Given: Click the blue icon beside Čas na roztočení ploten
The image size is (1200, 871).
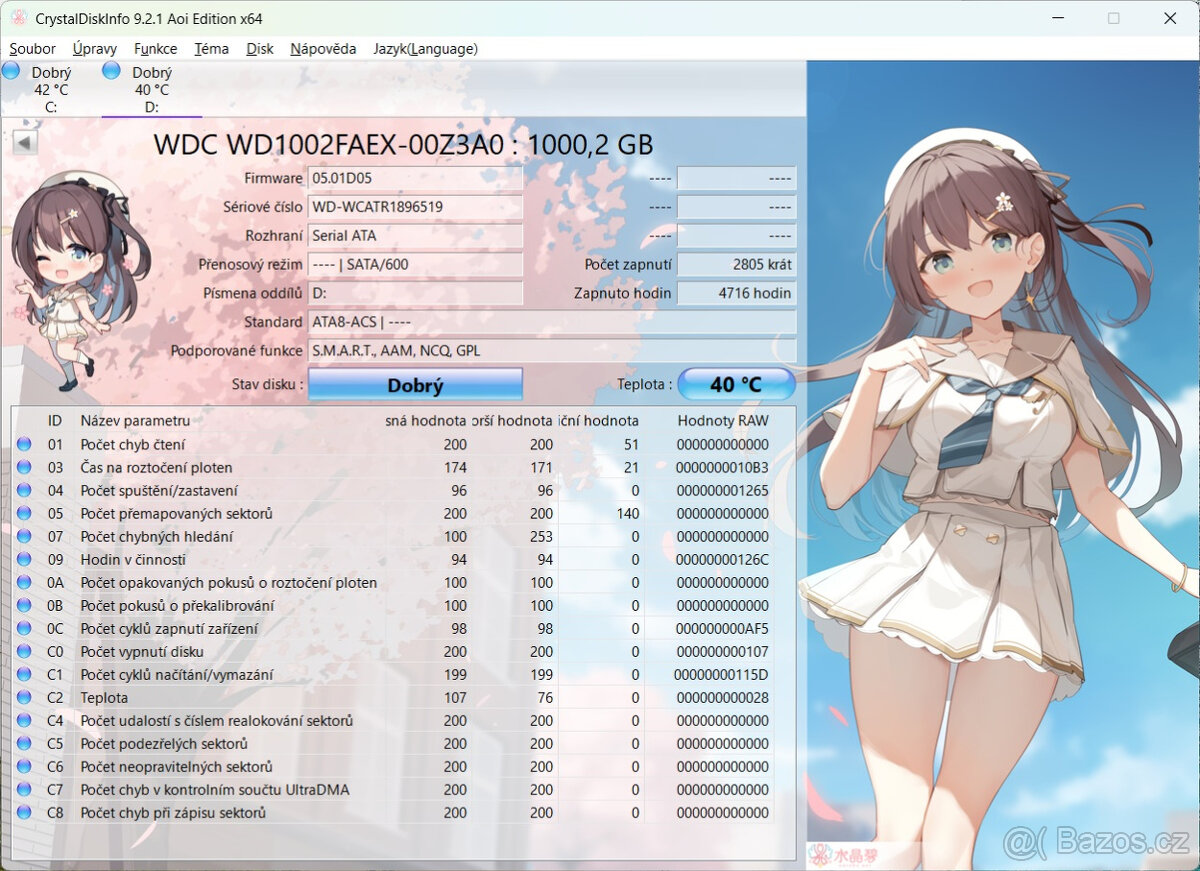Looking at the screenshot, I should click(22, 467).
